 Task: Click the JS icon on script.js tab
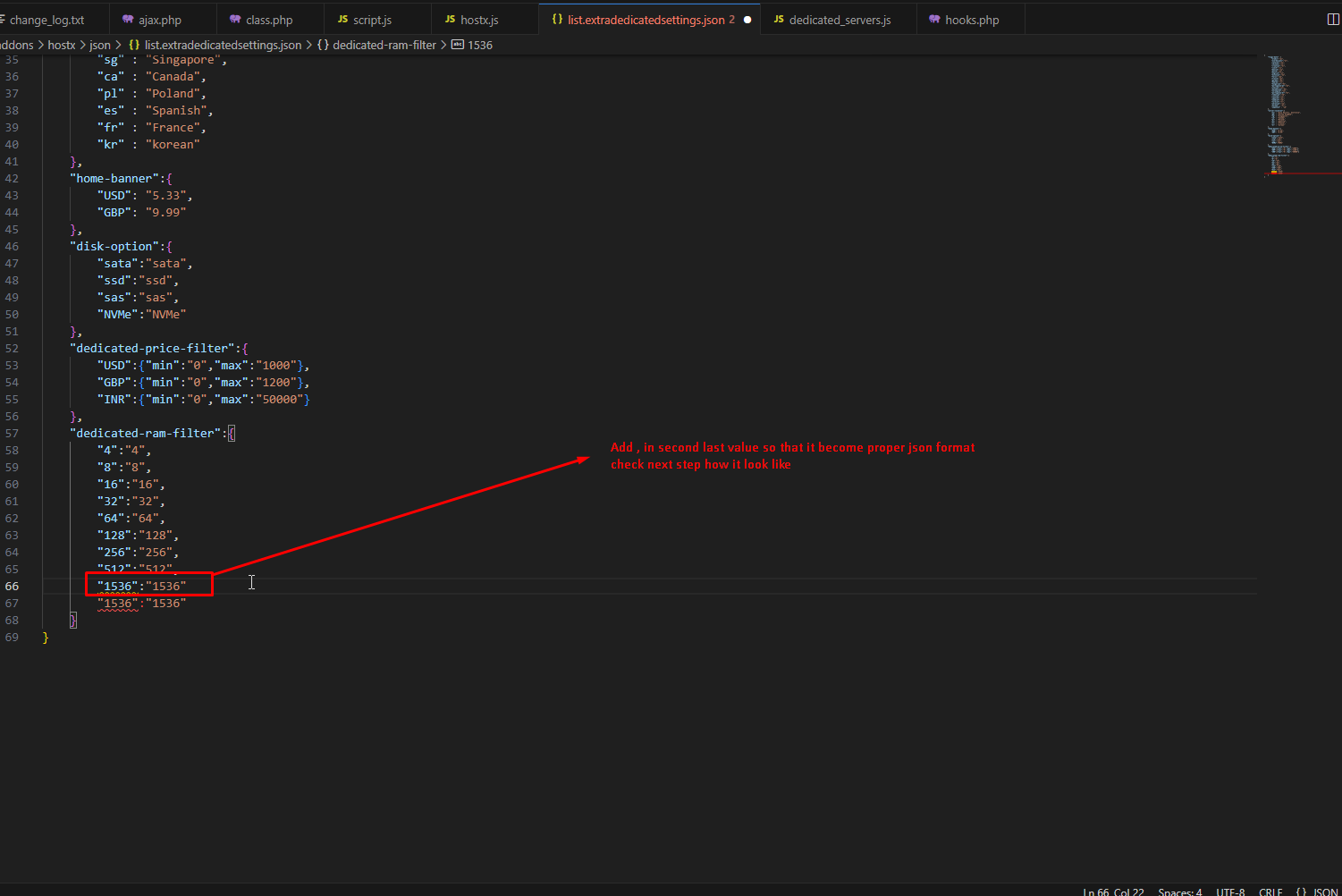(x=342, y=20)
